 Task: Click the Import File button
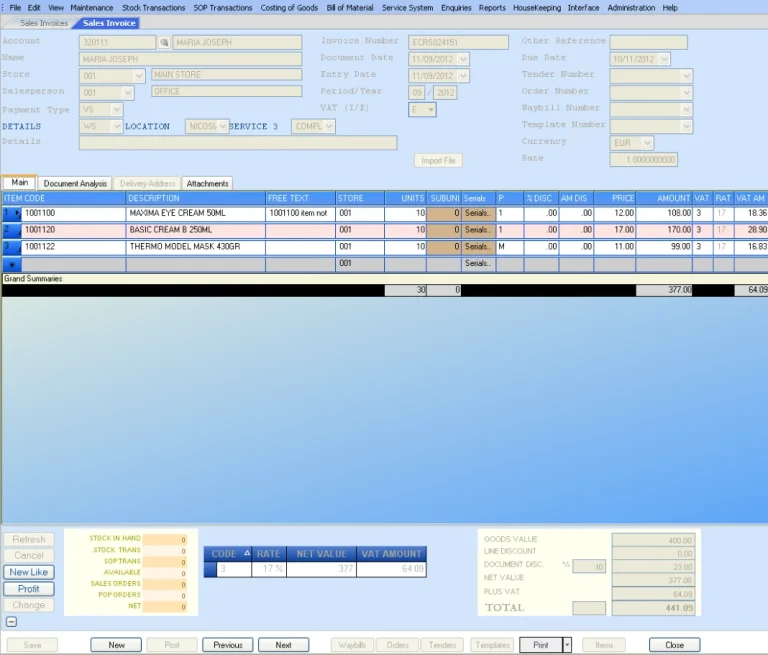point(438,160)
